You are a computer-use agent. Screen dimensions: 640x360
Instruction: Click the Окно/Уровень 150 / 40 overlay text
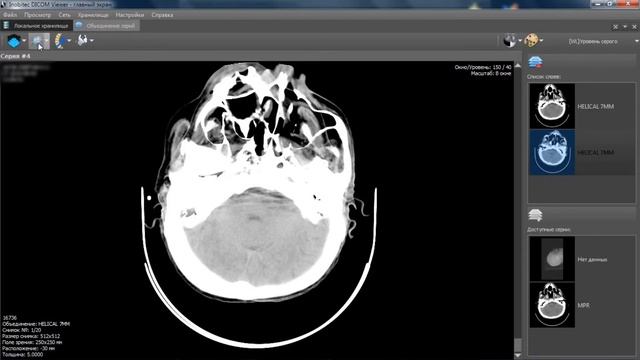[482, 67]
